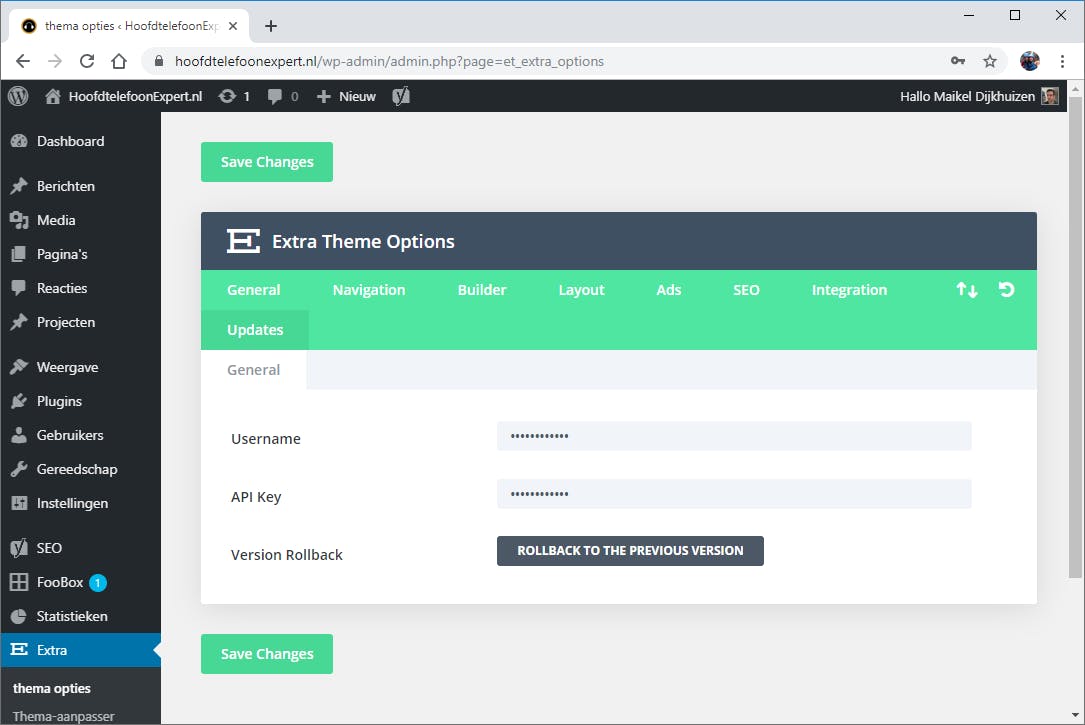Open HoofdtelefoonExpert.nl site home link

pyautogui.click(x=124, y=96)
